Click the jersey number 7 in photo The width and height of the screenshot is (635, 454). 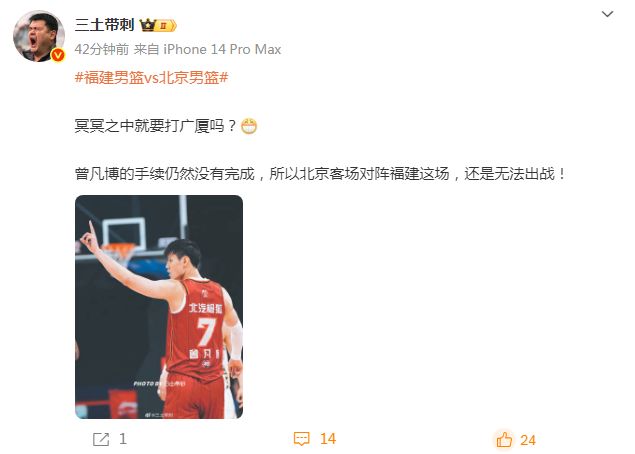(x=206, y=331)
